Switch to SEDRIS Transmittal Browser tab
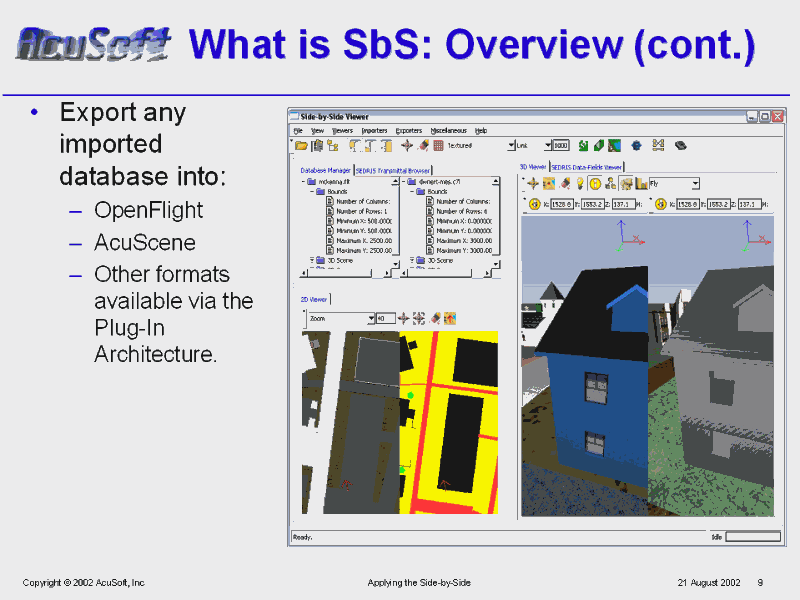 click(x=392, y=170)
